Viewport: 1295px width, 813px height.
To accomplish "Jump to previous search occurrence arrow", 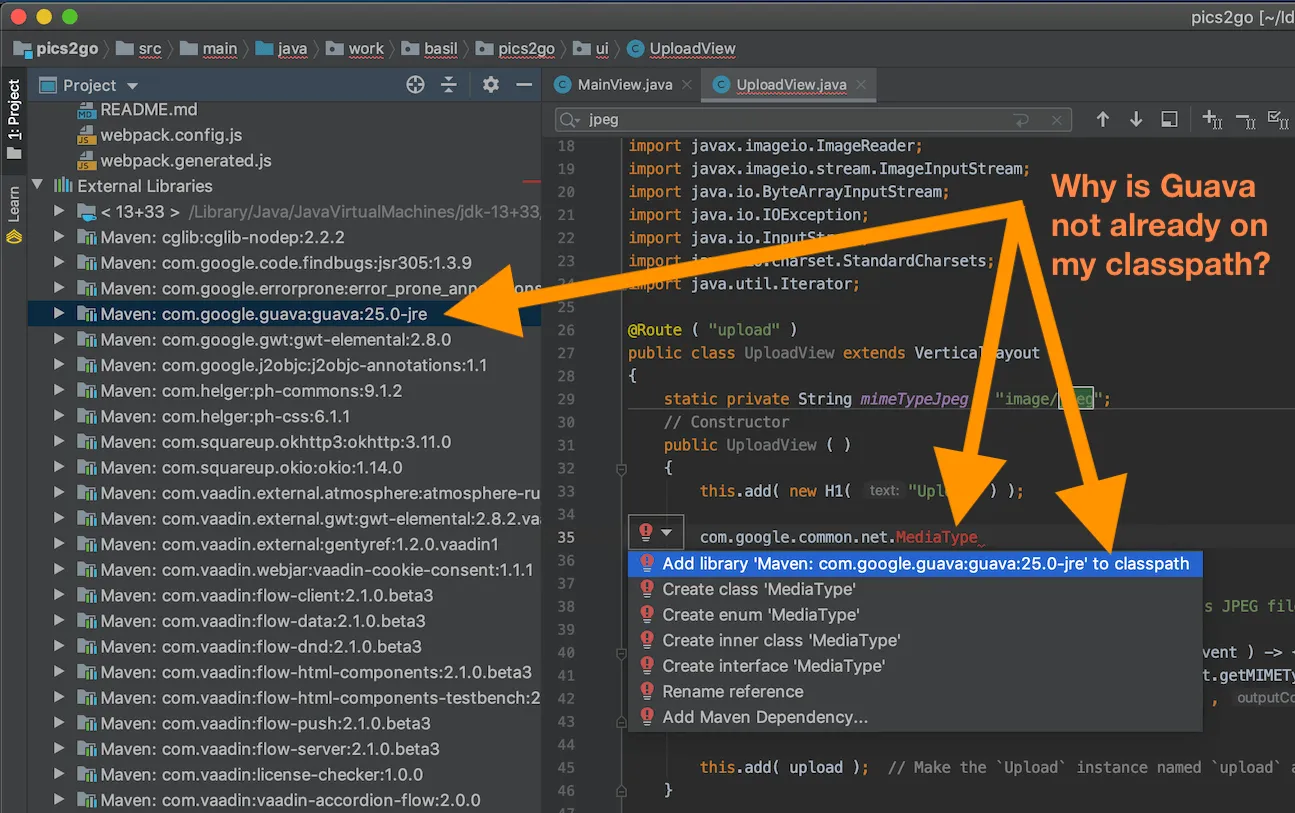I will (x=1103, y=119).
